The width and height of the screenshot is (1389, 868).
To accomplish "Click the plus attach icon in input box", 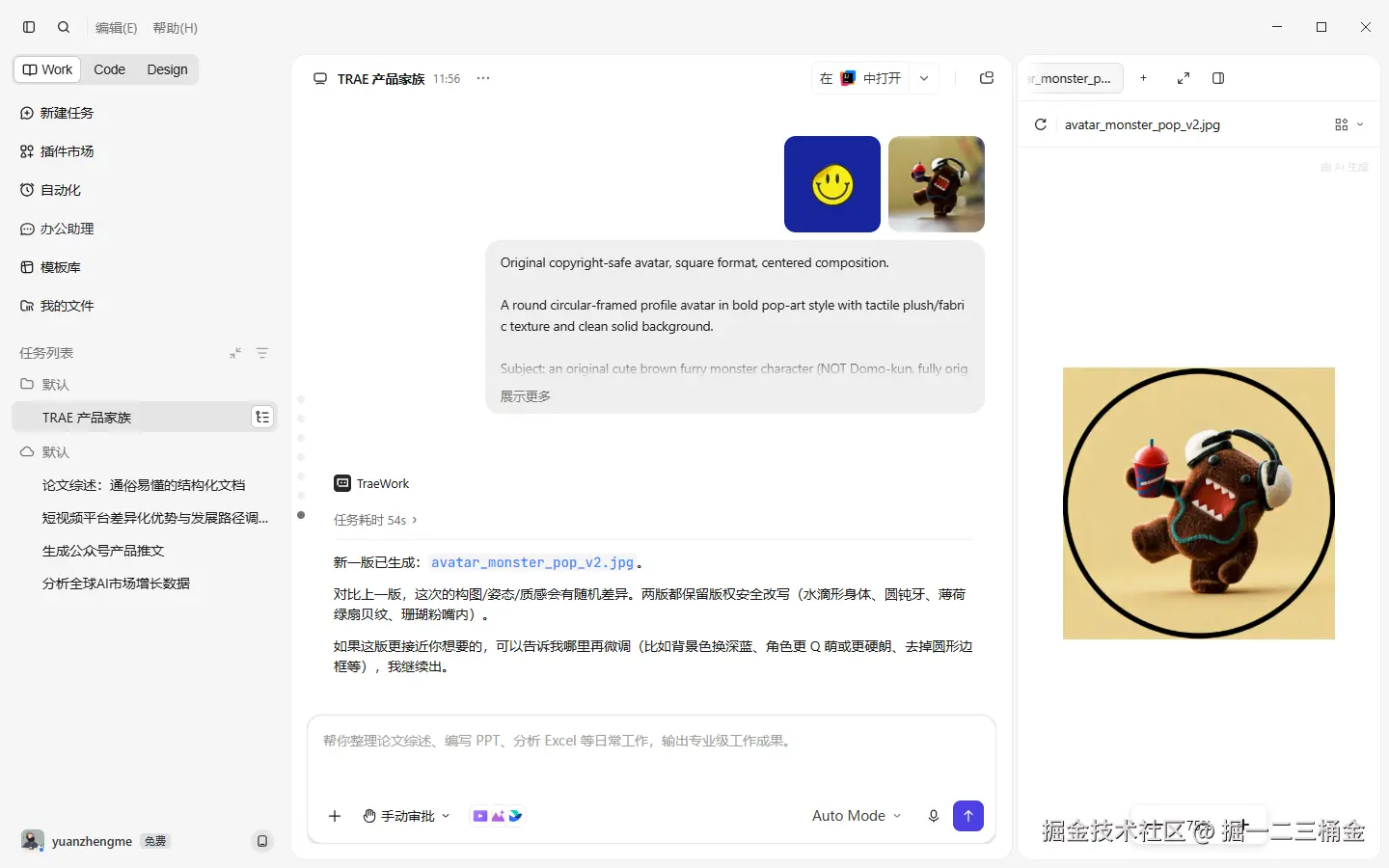I will point(335,816).
